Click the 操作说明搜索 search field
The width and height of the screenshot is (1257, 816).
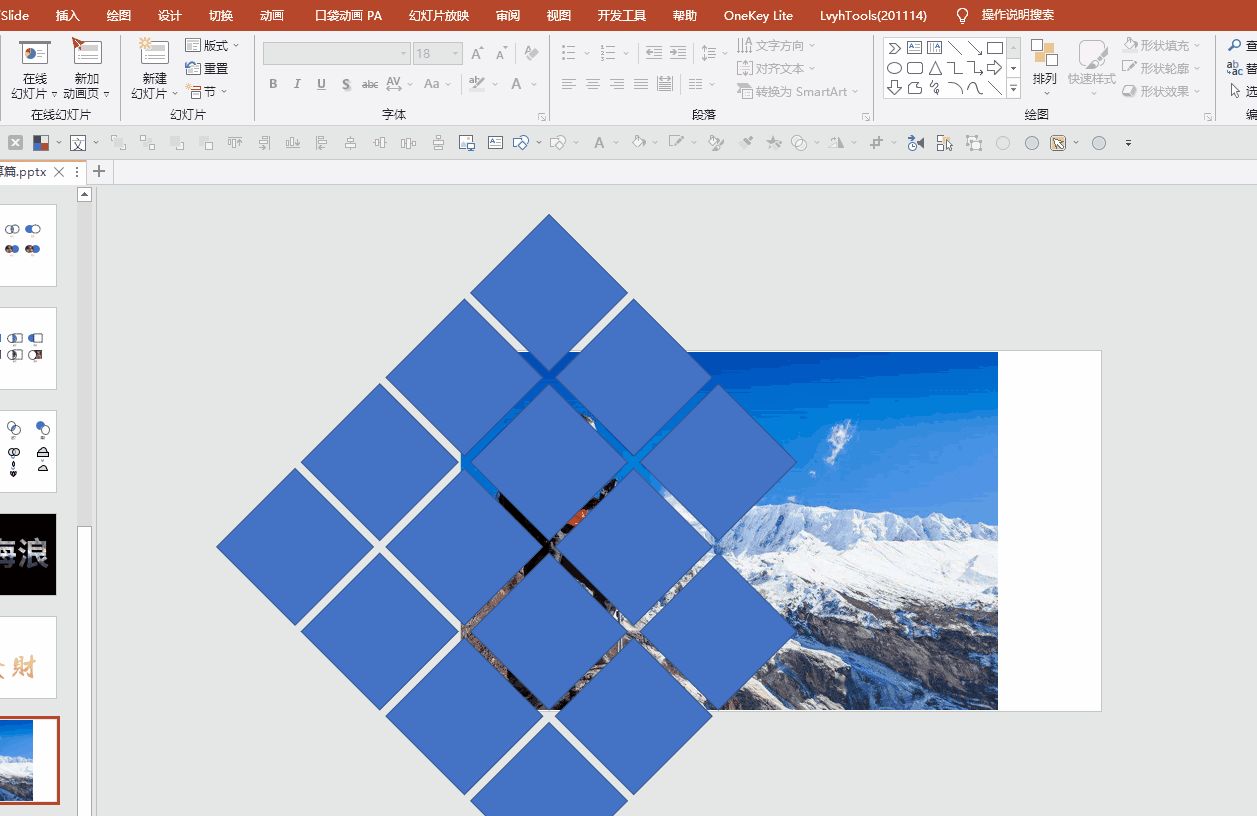[x=1017, y=15]
